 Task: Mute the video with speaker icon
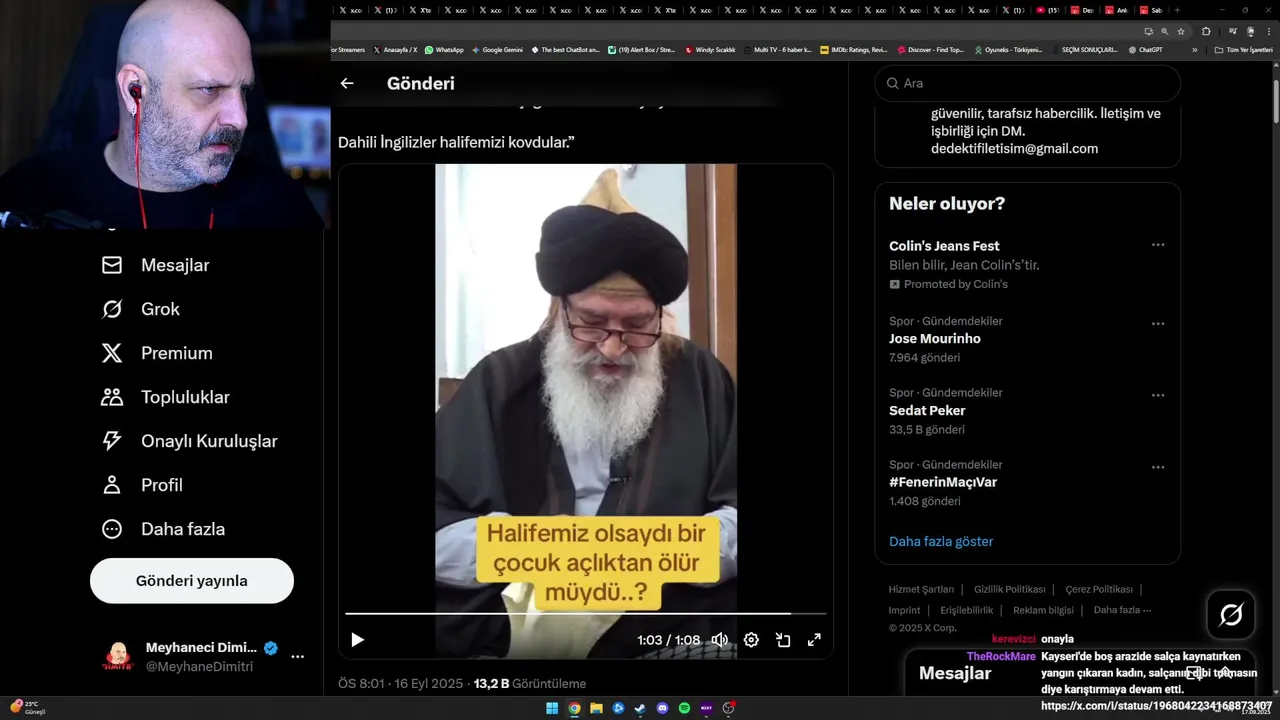[719, 640]
